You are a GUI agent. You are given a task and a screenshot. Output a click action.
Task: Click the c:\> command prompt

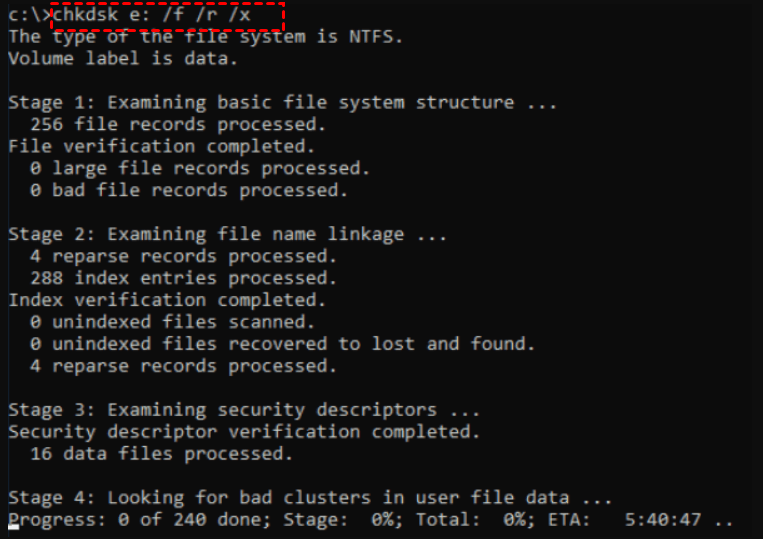click(x=27, y=15)
